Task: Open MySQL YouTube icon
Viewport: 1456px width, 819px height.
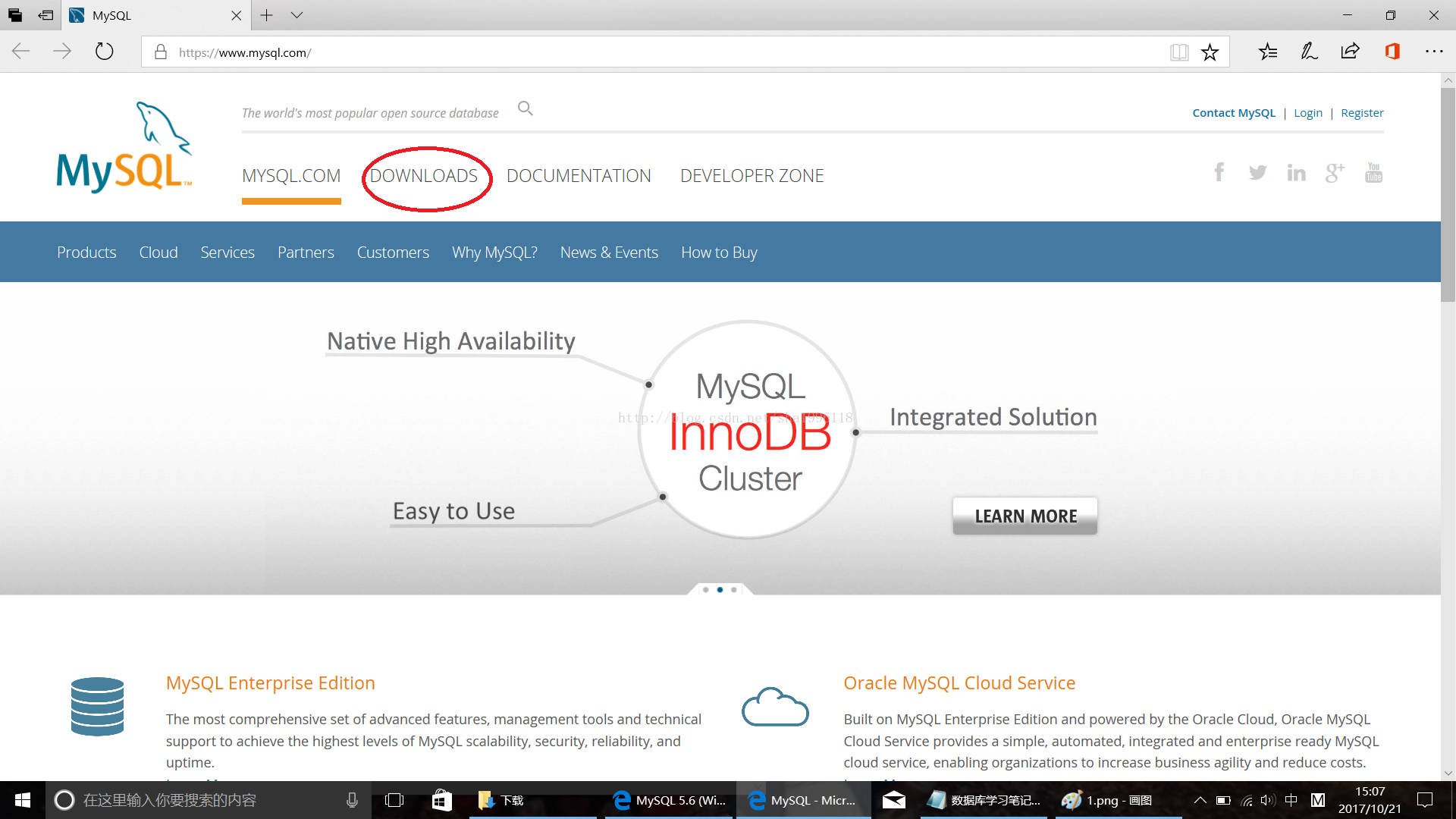Action: tap(1373, 173)
